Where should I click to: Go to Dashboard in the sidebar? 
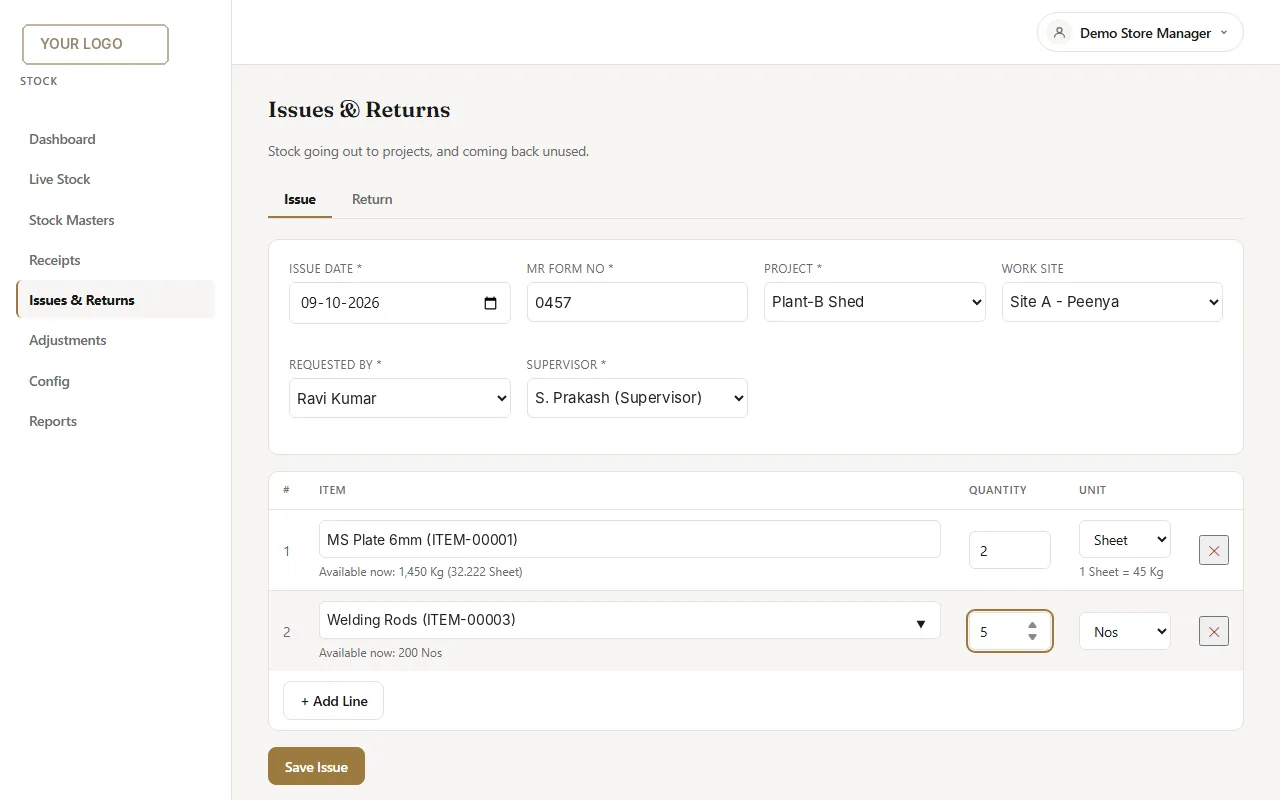(115, 139)
